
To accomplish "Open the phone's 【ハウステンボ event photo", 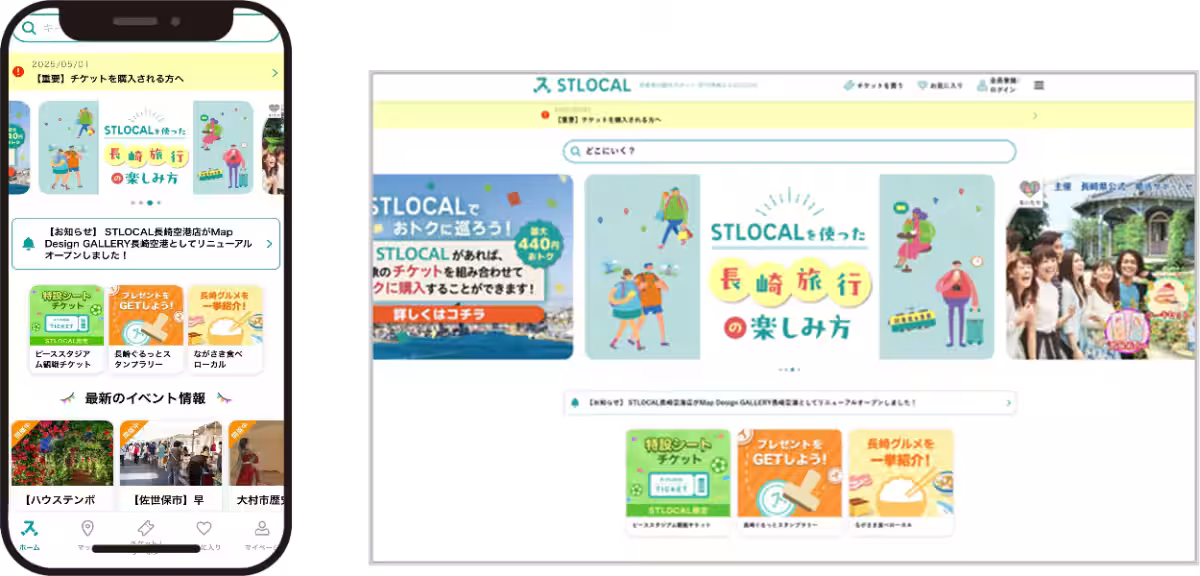I will click(x=62, y=453).
